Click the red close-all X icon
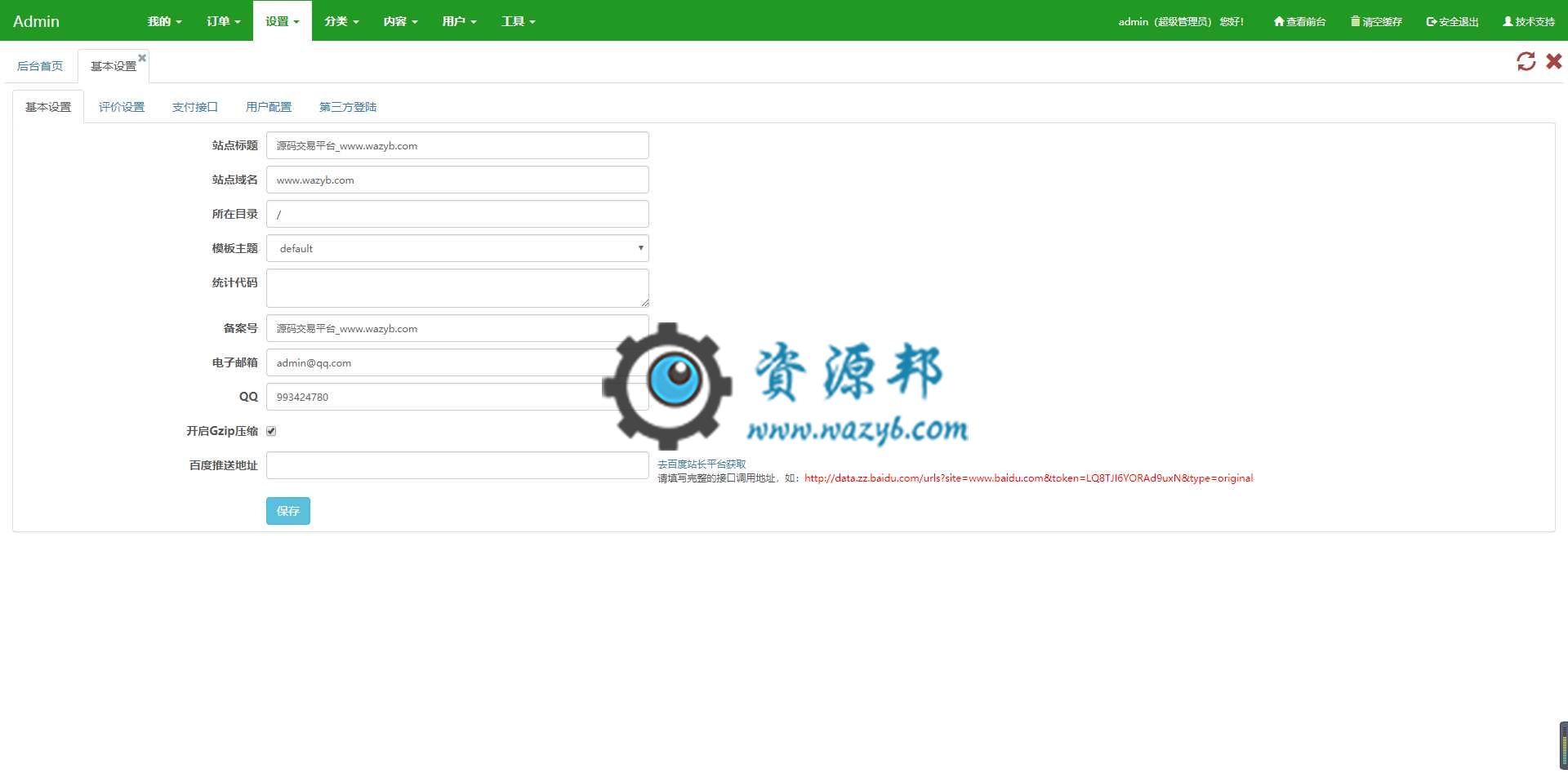1568x773 pixels. point(1554,61)
